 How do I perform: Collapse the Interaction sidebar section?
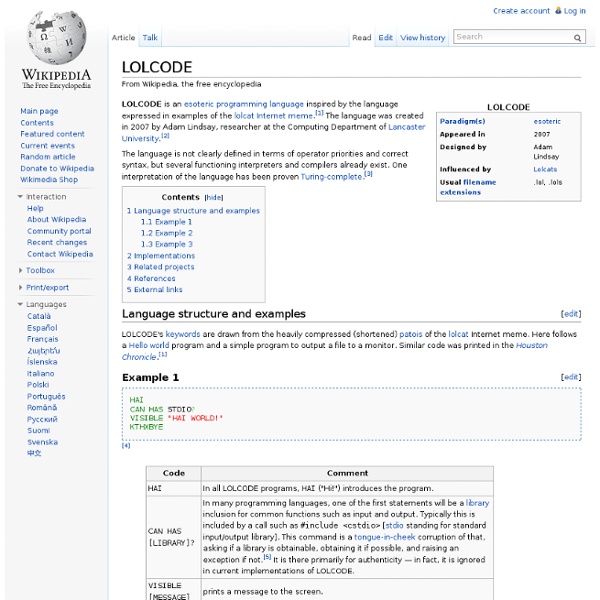pos(20,197)
